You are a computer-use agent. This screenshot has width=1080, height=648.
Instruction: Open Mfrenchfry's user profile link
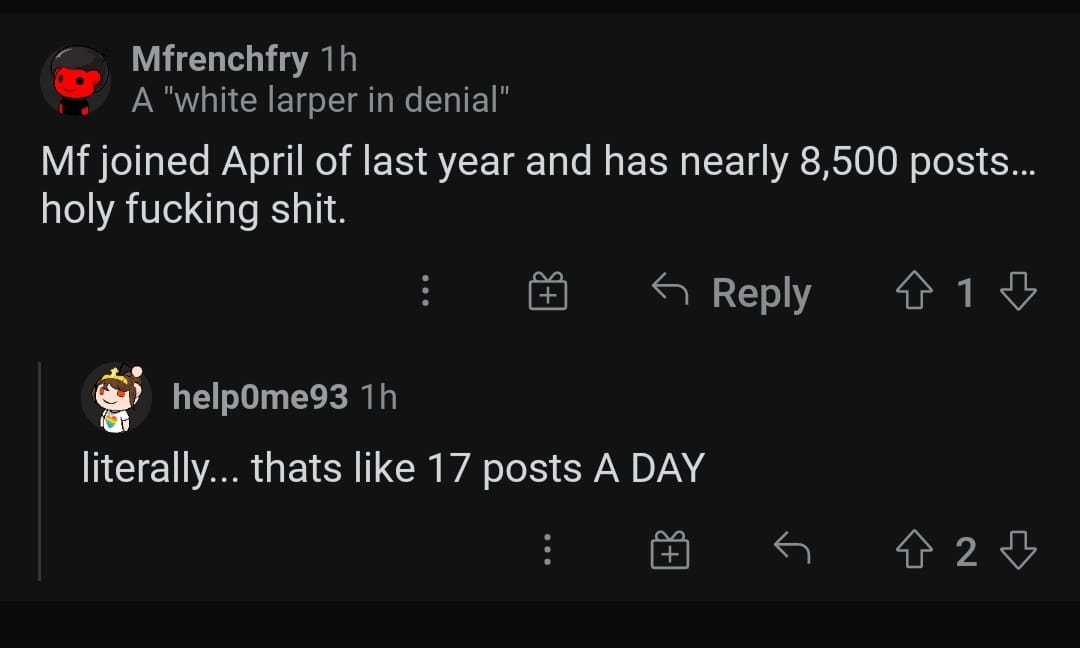(220, 59)
